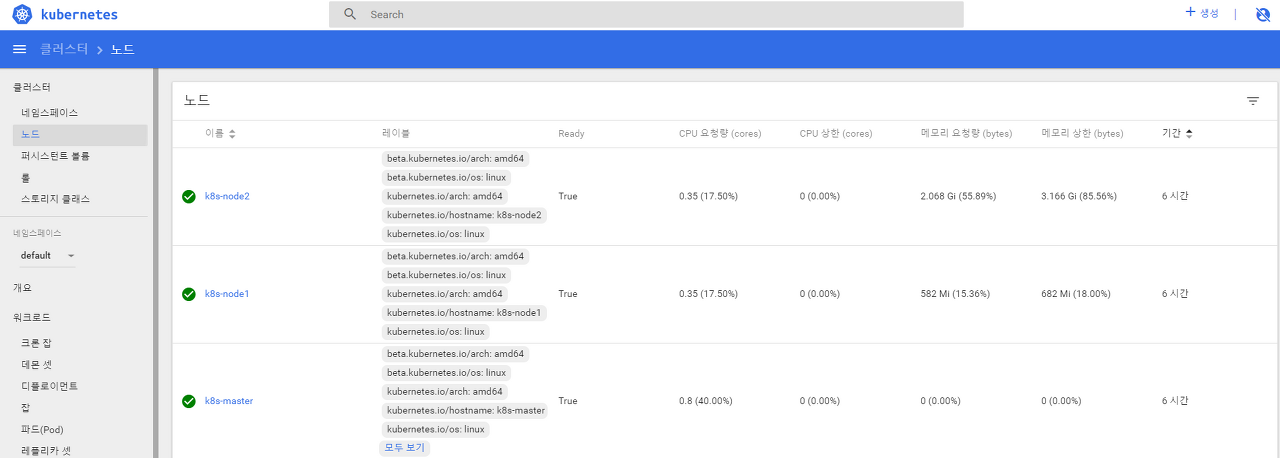The image size is (1280, 458).
Task: Sort nodes by 기간 column arrows
Action: [x=1189, y=133]
